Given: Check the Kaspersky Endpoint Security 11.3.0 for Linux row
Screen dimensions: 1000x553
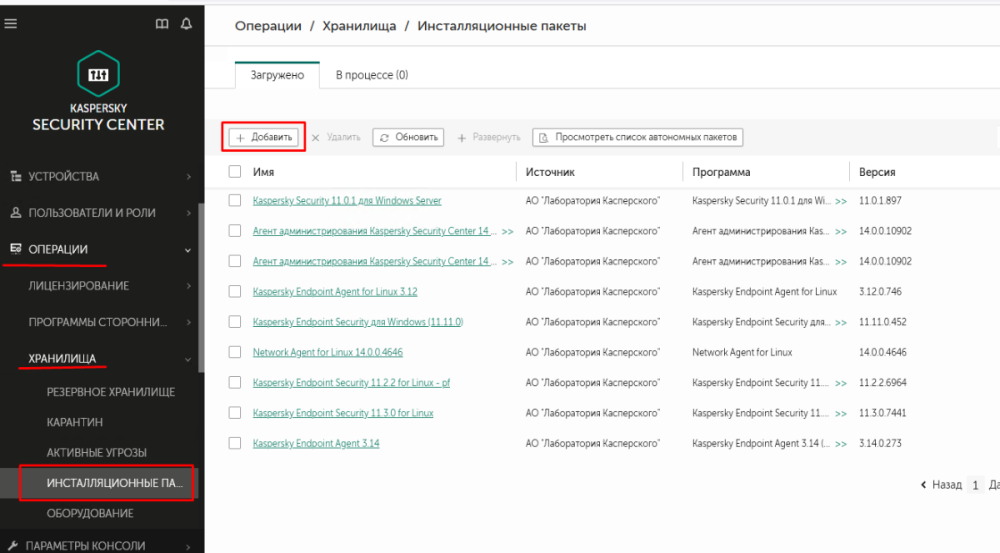Looking at the screenshot, I should tap(235, 413).
